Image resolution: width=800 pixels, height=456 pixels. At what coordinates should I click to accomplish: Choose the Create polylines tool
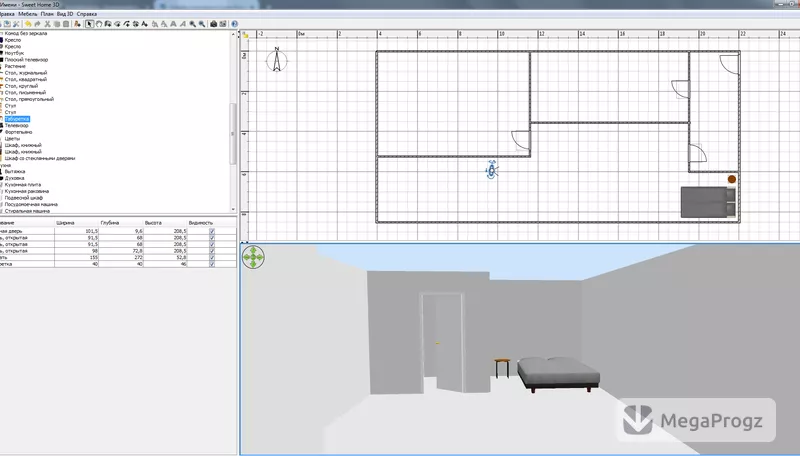point(127,24)
